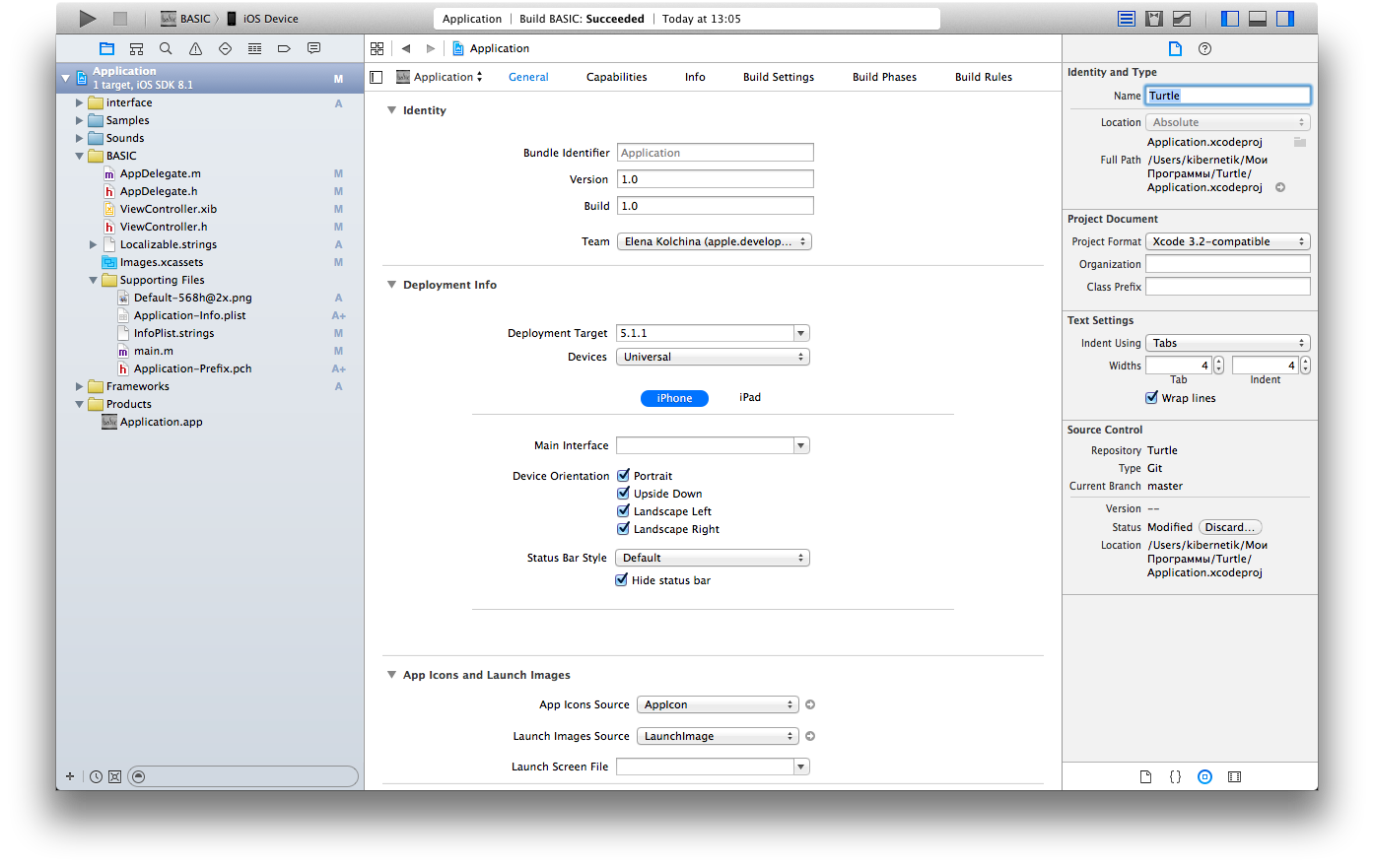The width and height of the screenshot is (1374, 868).
Task: Open the Symbol navigator
Action: tap(136, 48)
